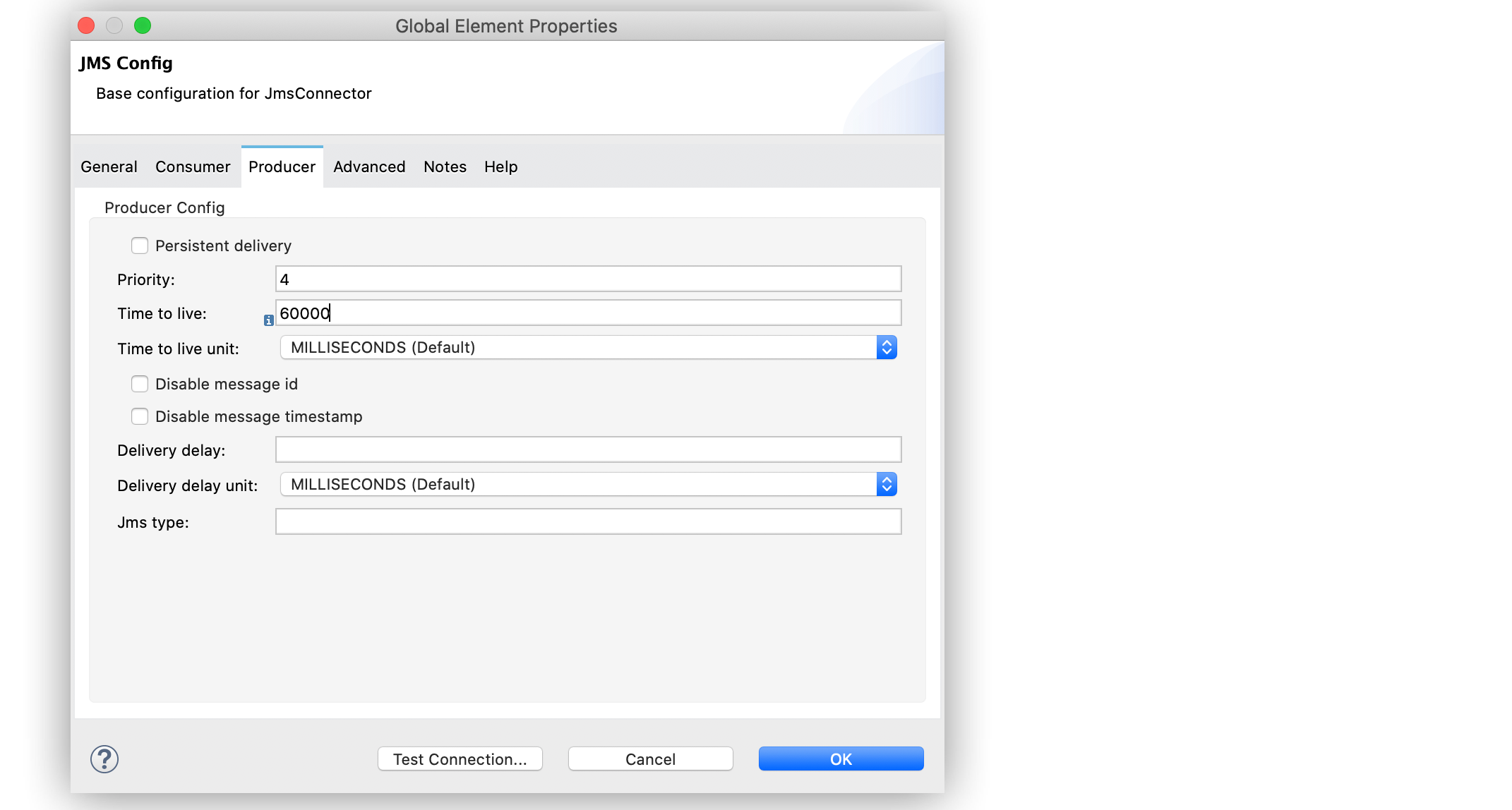Open the Consumer tab
The image size is (1512, 810).
click(193, 167)
